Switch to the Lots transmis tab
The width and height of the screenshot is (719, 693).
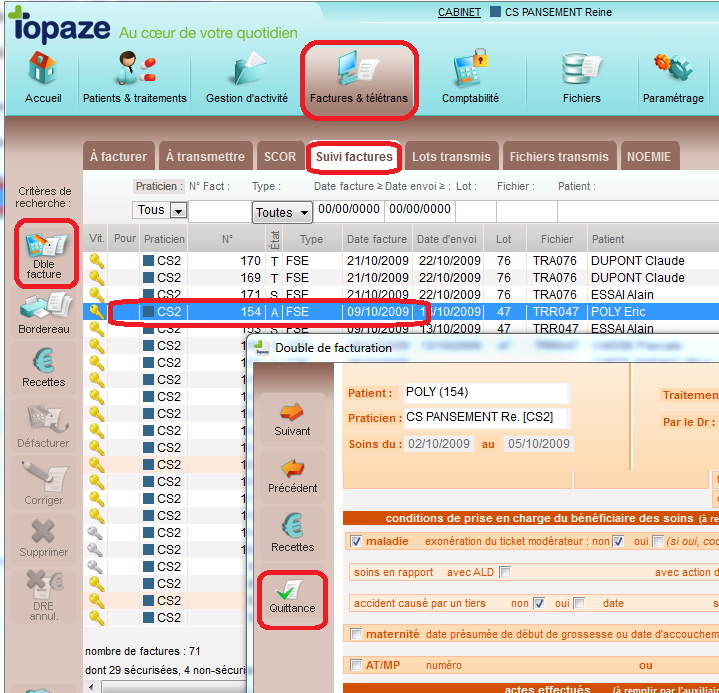pyautogui.click(x=451, y=157)
